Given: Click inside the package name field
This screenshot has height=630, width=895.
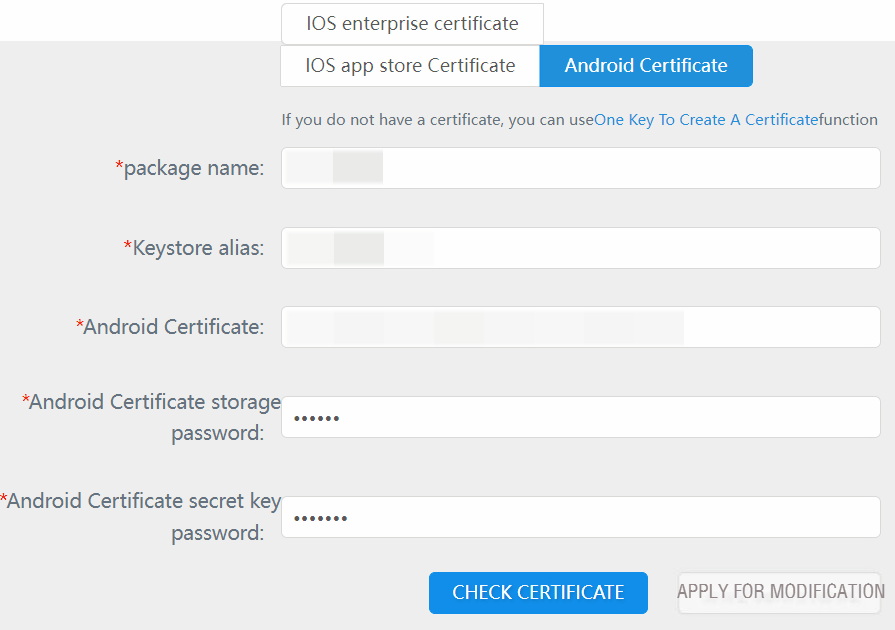Looking at the screenshot, I should point(580,167).
